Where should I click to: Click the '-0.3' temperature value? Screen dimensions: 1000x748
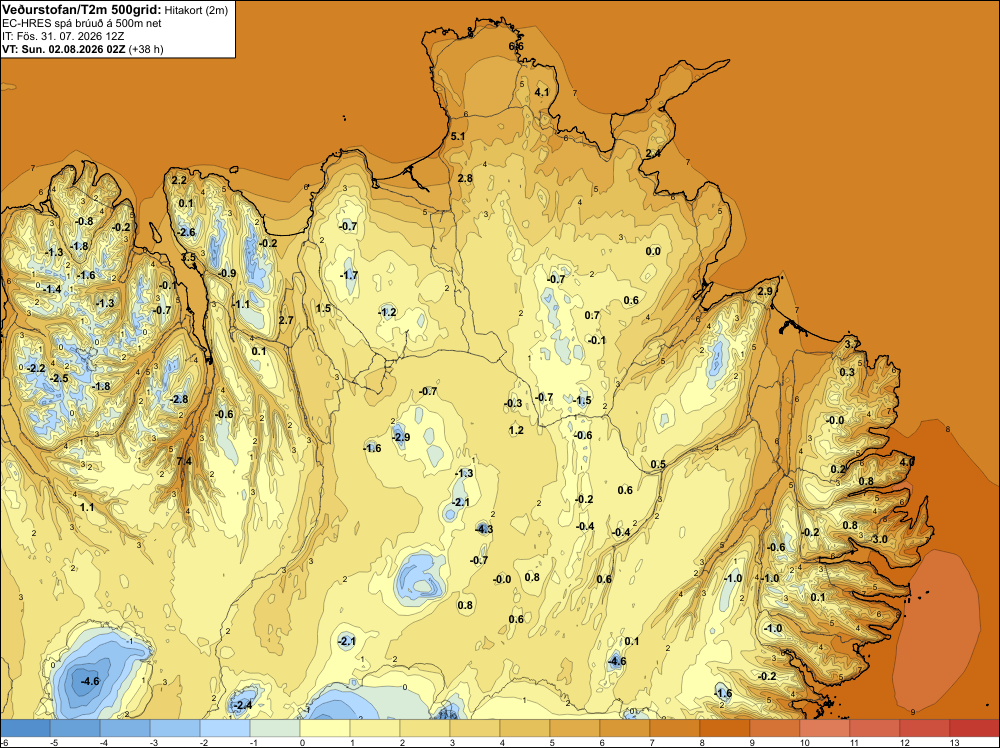pyautogui.click(x=513, y=403)
